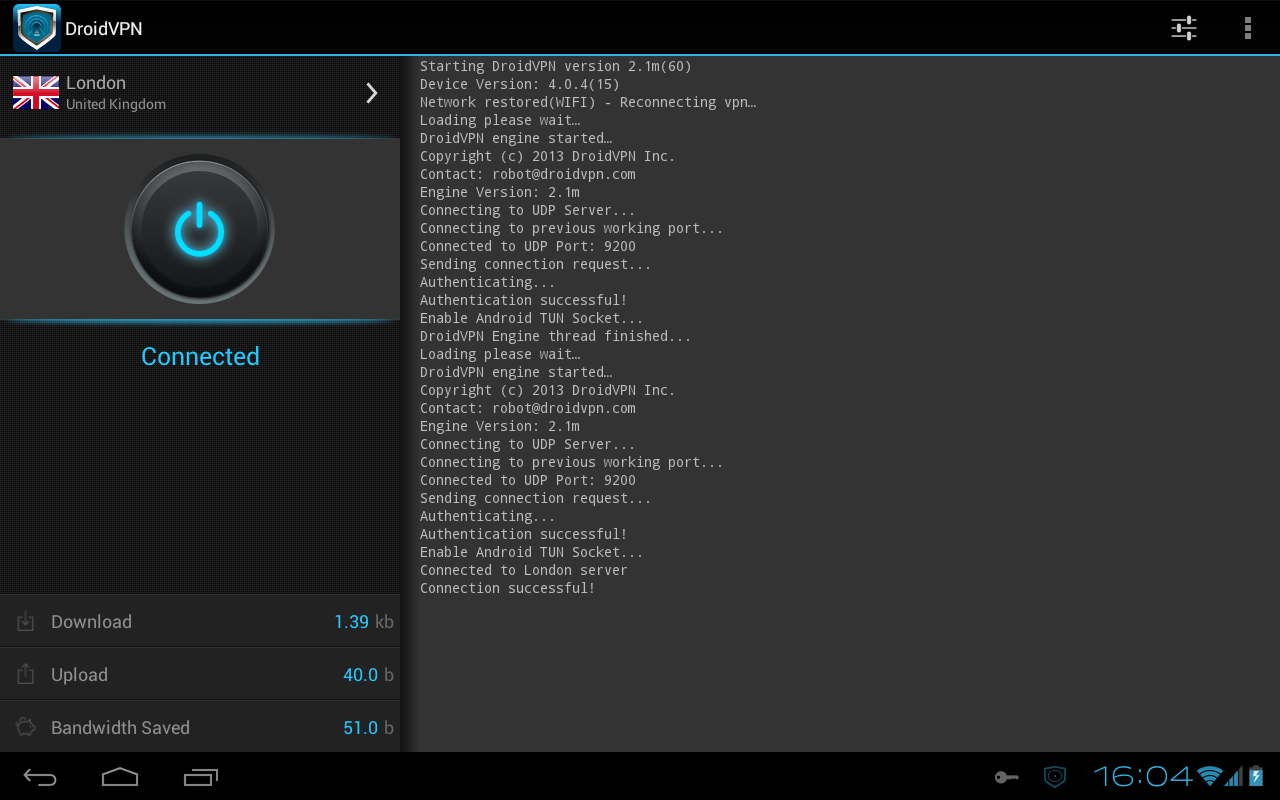Click the battery charging indicator
The image size is (1280, 800).
point(1257,776)
